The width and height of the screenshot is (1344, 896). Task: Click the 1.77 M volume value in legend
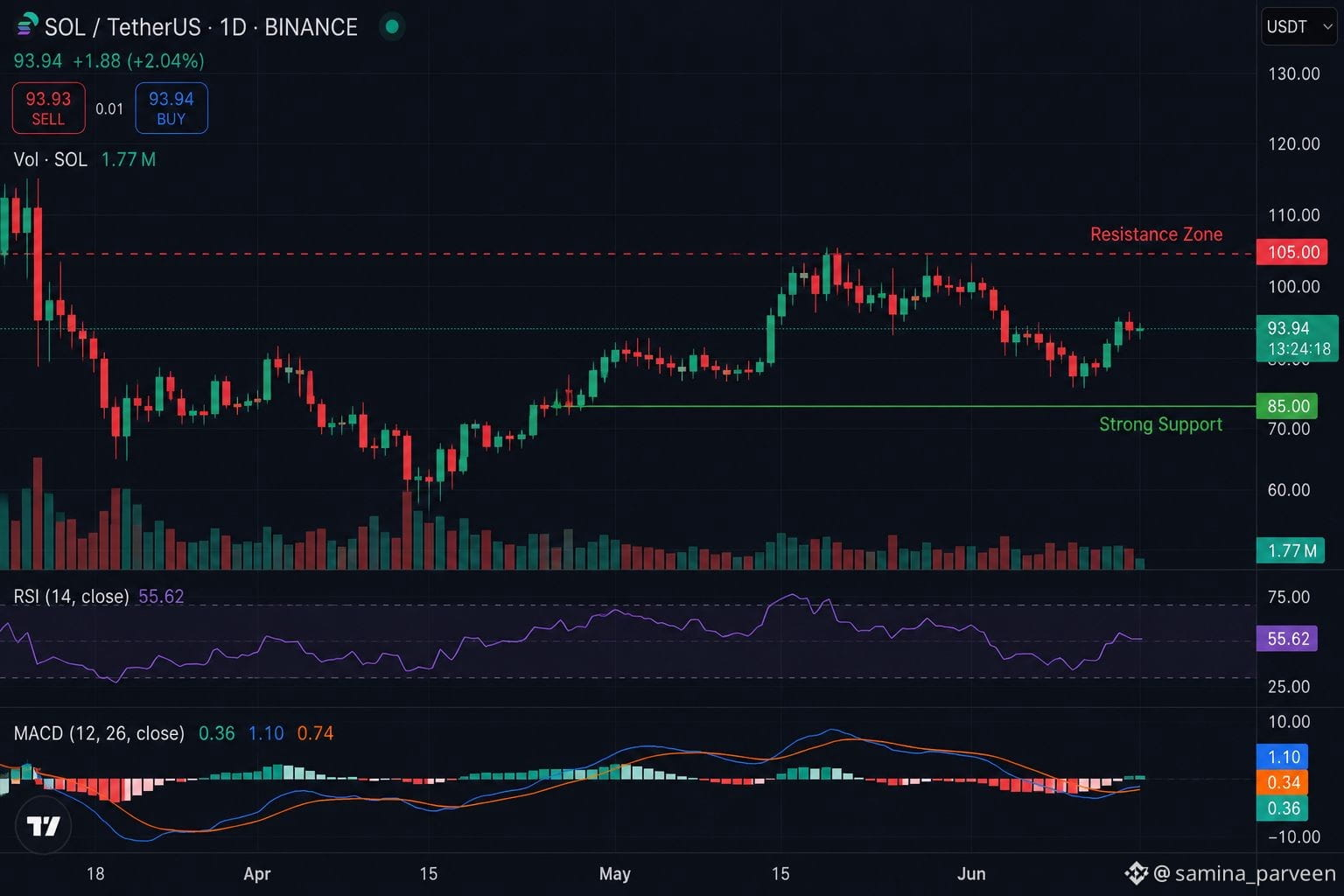[x=129, y=159]
